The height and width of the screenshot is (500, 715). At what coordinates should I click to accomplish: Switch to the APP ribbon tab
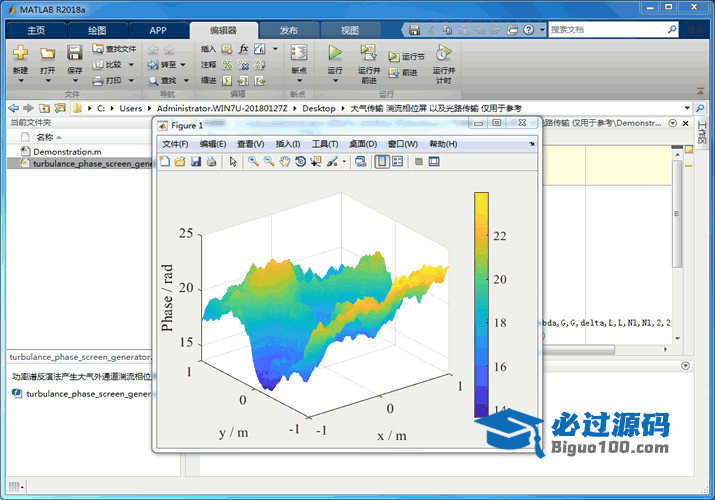158,31
